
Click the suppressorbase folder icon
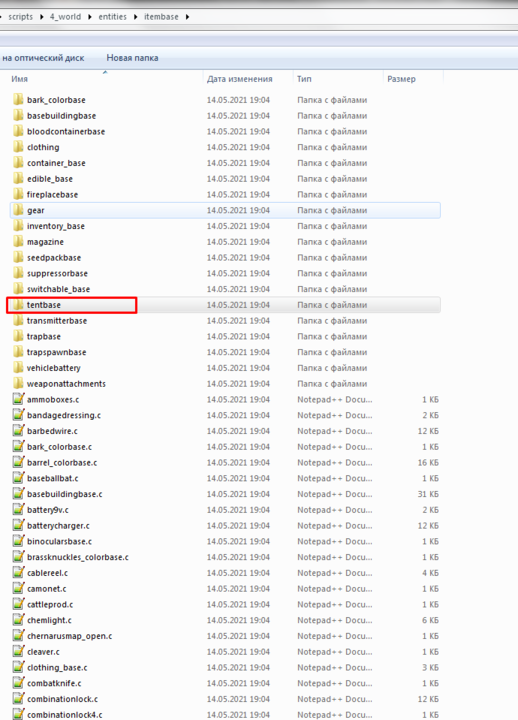(18, 273)
